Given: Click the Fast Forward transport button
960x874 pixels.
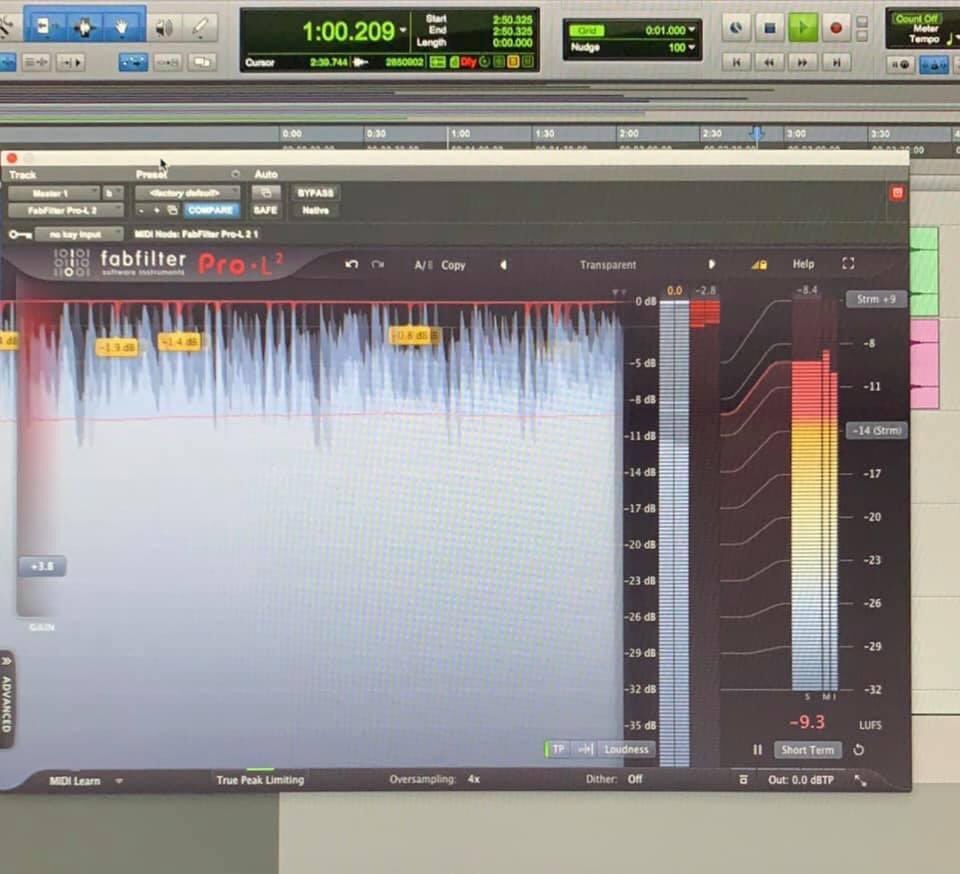Looking at the screenshot, I should 803,62.
